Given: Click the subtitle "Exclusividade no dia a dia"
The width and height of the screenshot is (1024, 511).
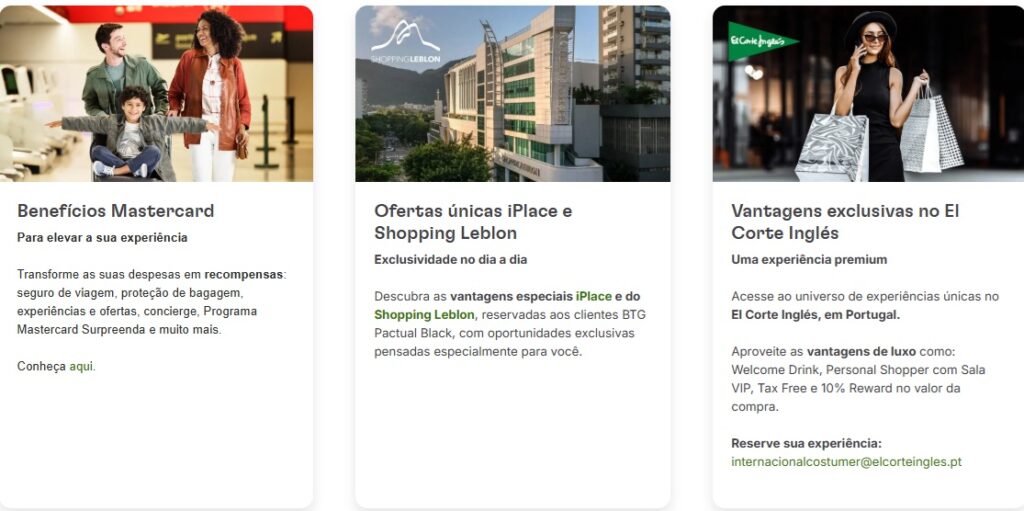Looking at the screenshot, I should pyautogui.click(x=451, y=260).
